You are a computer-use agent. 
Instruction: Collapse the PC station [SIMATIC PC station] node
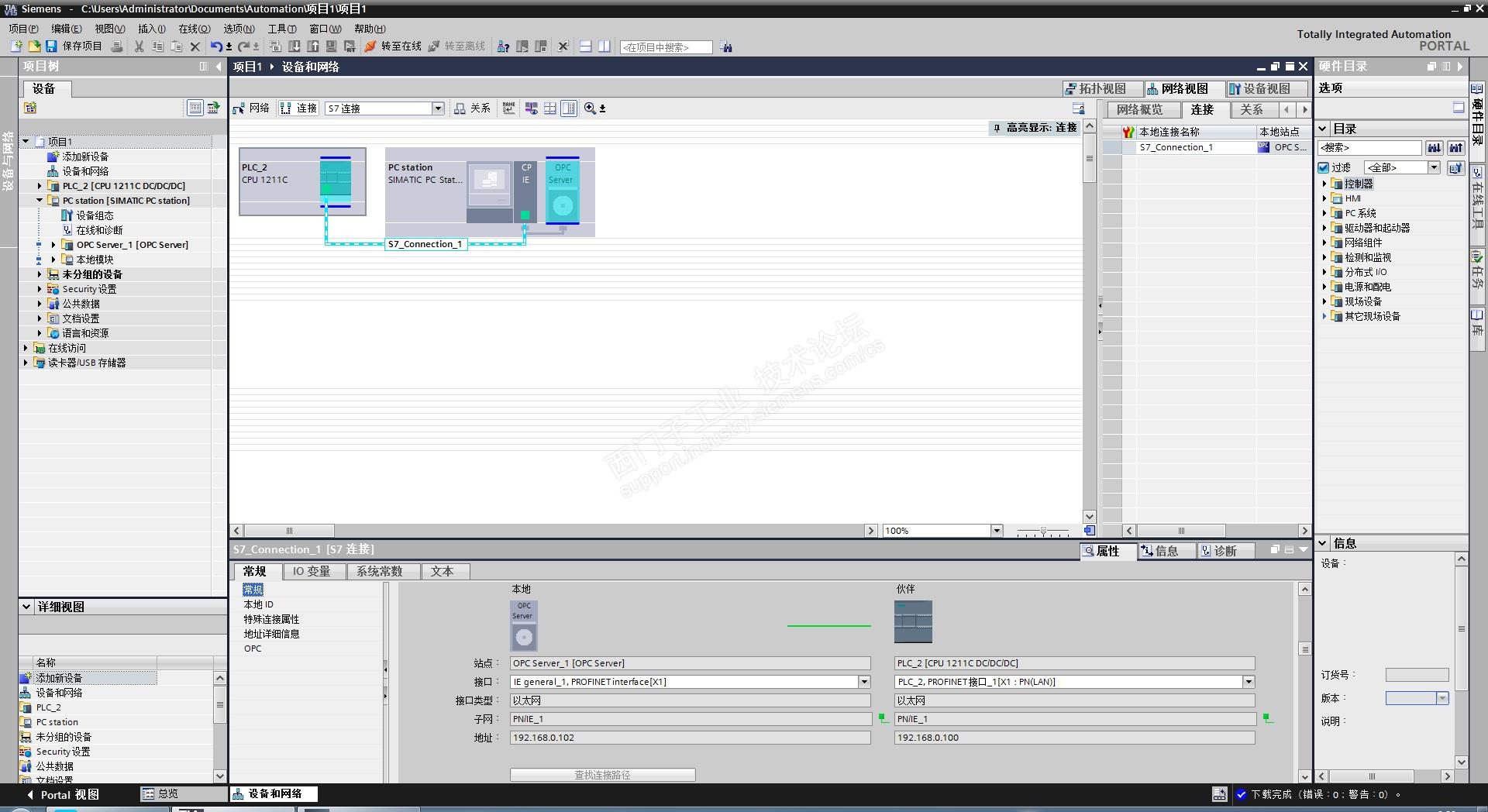[40, 201]
